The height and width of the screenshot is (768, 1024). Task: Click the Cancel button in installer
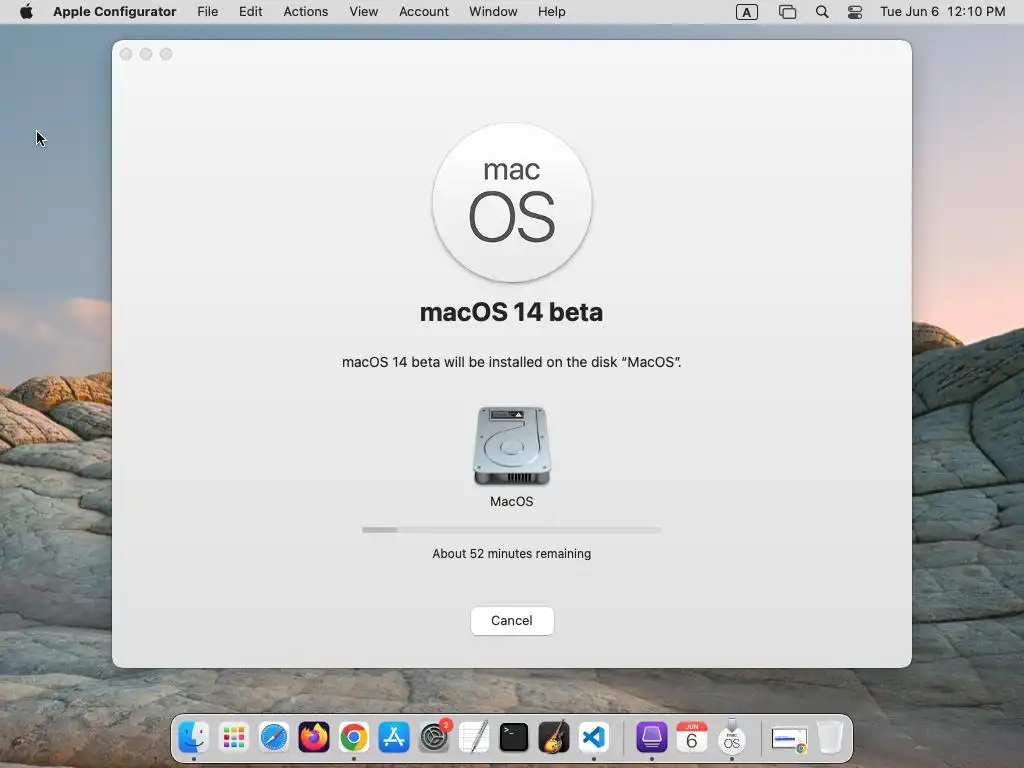coord(512,620)
